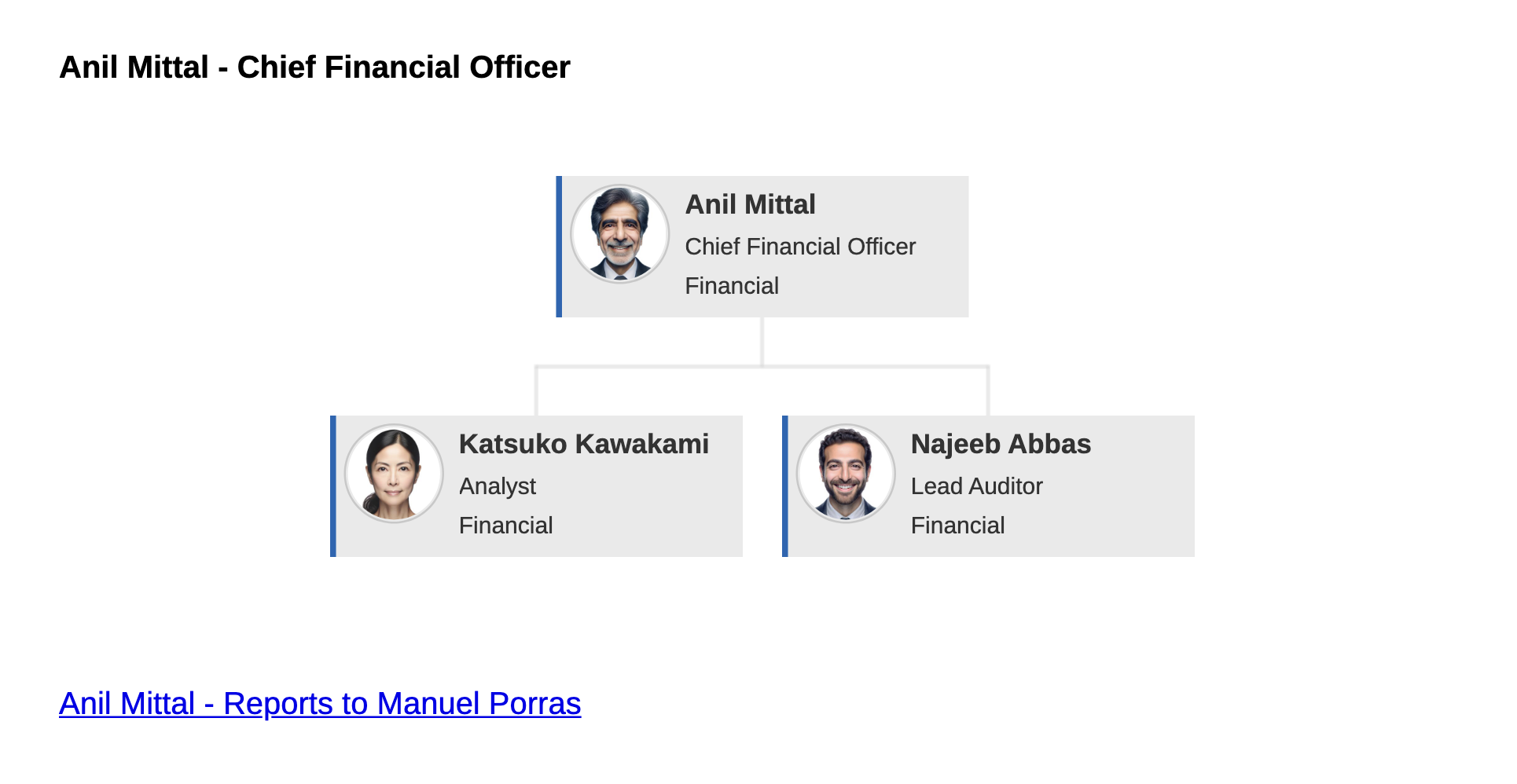Open the Reports to Manuel Porras link
Viewport: 1517px width, 784px height.
[320, 703]
